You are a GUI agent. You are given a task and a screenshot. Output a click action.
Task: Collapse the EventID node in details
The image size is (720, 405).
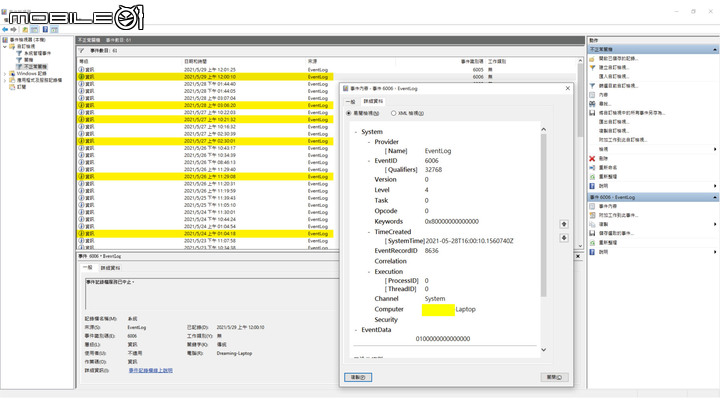click(x=369, y=161)
